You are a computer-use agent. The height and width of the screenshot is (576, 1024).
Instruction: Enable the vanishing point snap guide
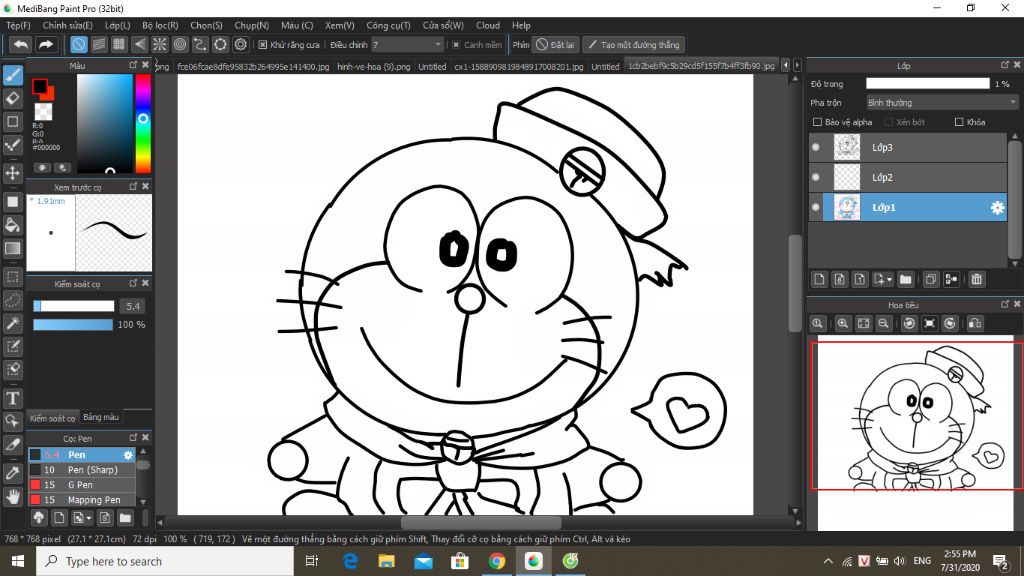click(139, 44)
